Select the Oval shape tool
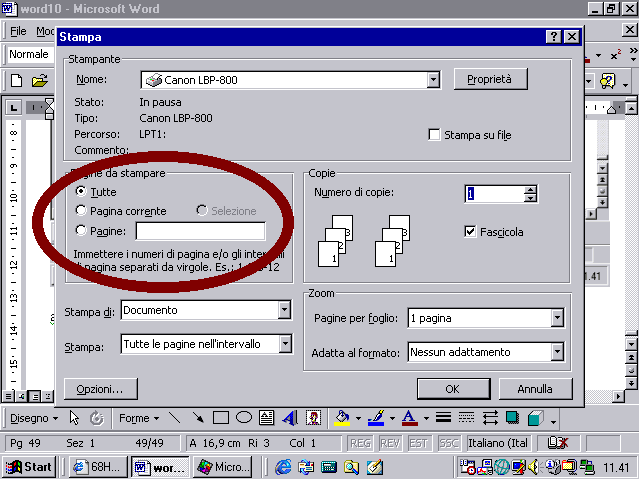Viewport: 639px width, 479px height. pyautogui.click(x=244, y=418)
